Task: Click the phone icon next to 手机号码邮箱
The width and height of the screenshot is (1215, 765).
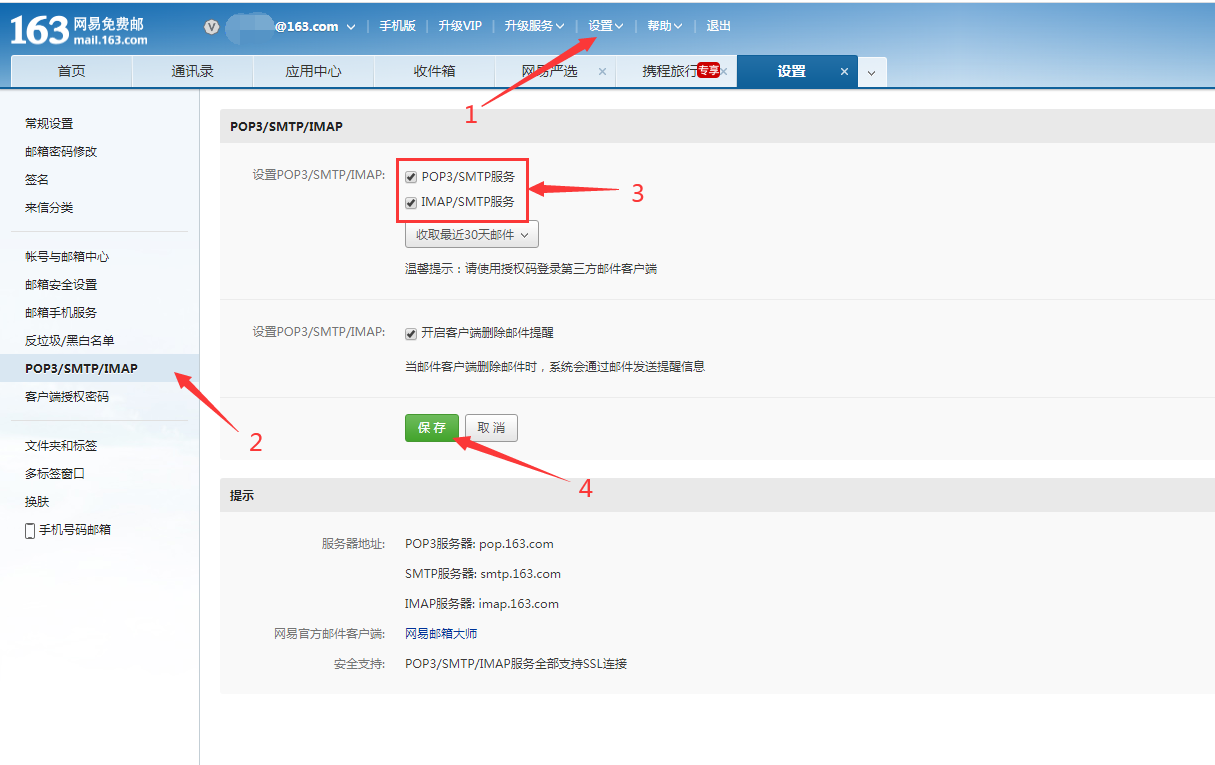Action: point(30,530)
